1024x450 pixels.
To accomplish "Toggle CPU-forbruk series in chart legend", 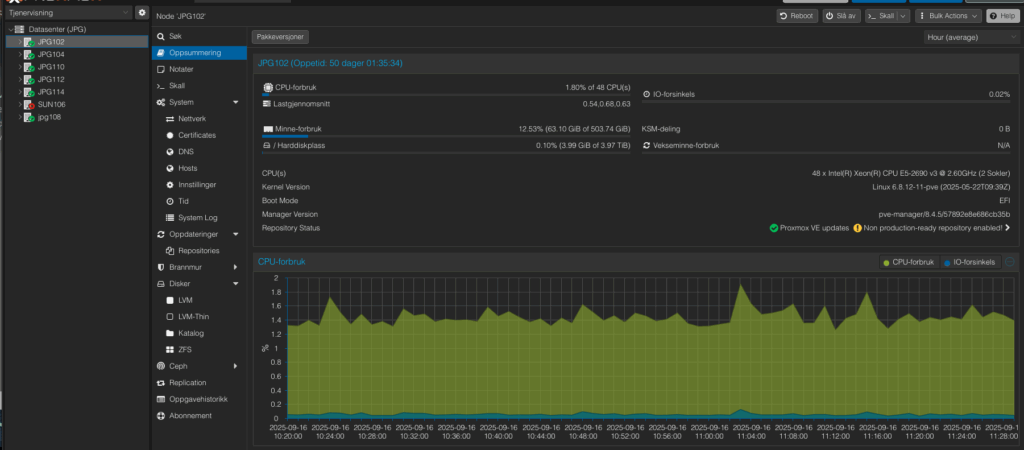I will (x=908, y=262).
